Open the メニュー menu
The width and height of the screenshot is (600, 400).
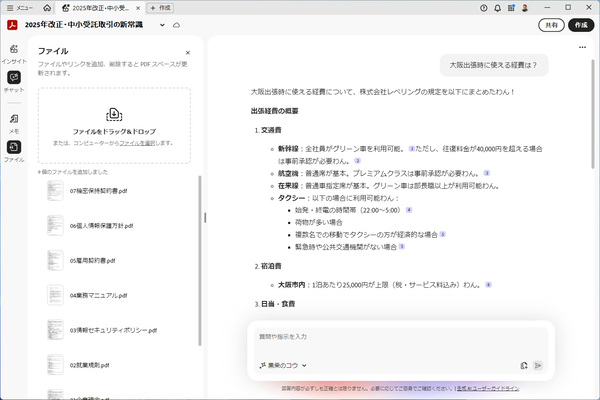tap(23, 7)
